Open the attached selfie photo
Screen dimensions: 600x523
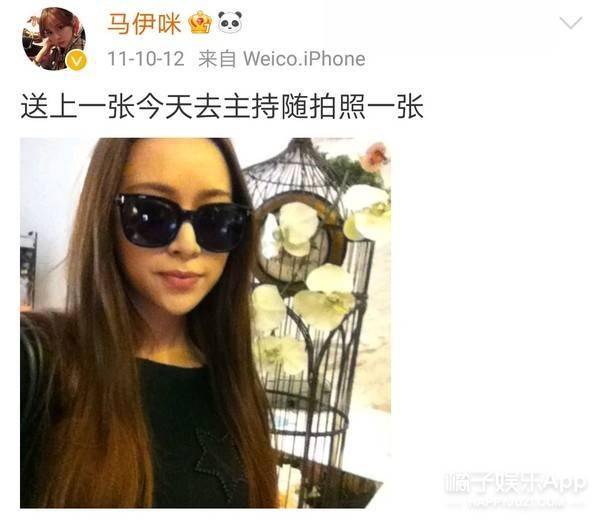[205, 323]
